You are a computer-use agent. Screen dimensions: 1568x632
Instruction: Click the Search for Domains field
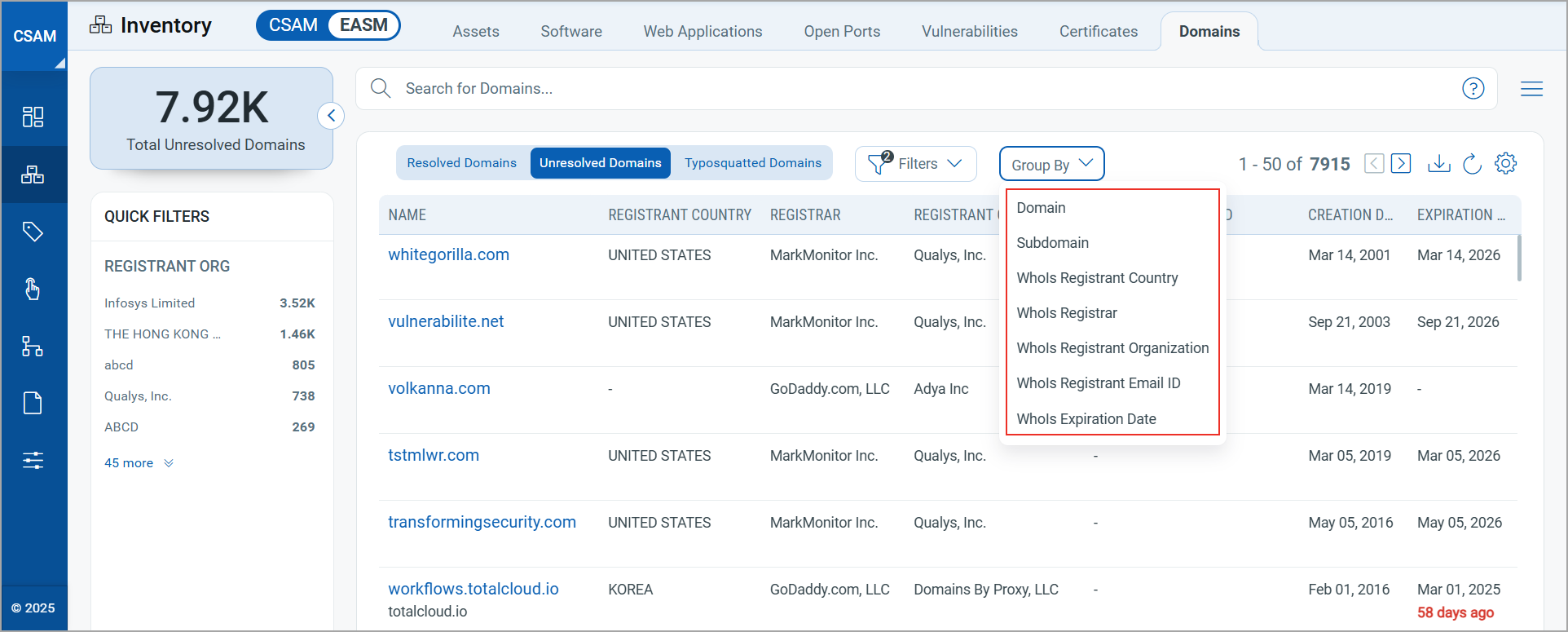pos(927,88)
